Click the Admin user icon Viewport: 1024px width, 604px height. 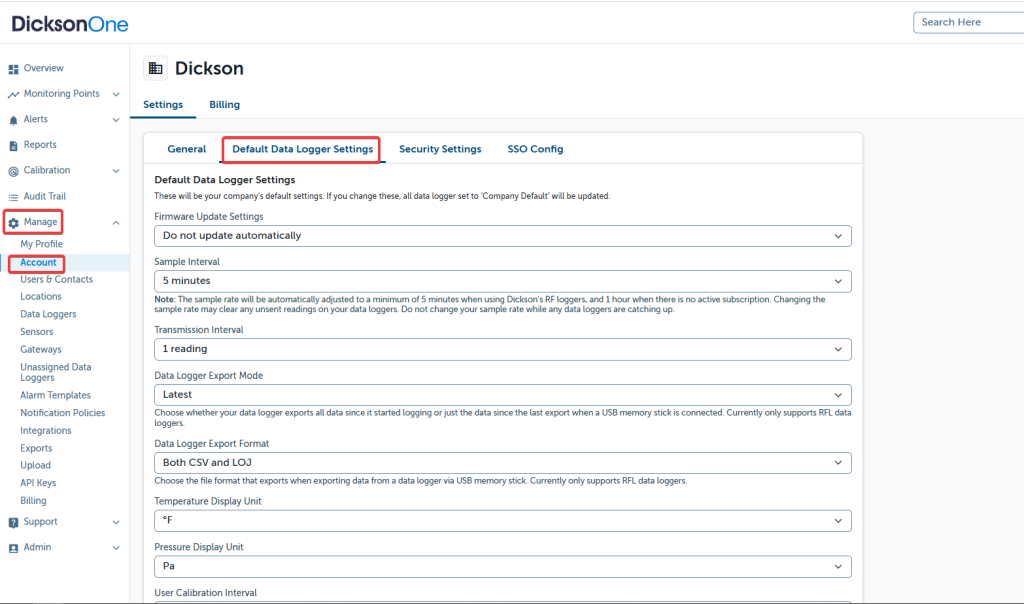coord(14,548)
